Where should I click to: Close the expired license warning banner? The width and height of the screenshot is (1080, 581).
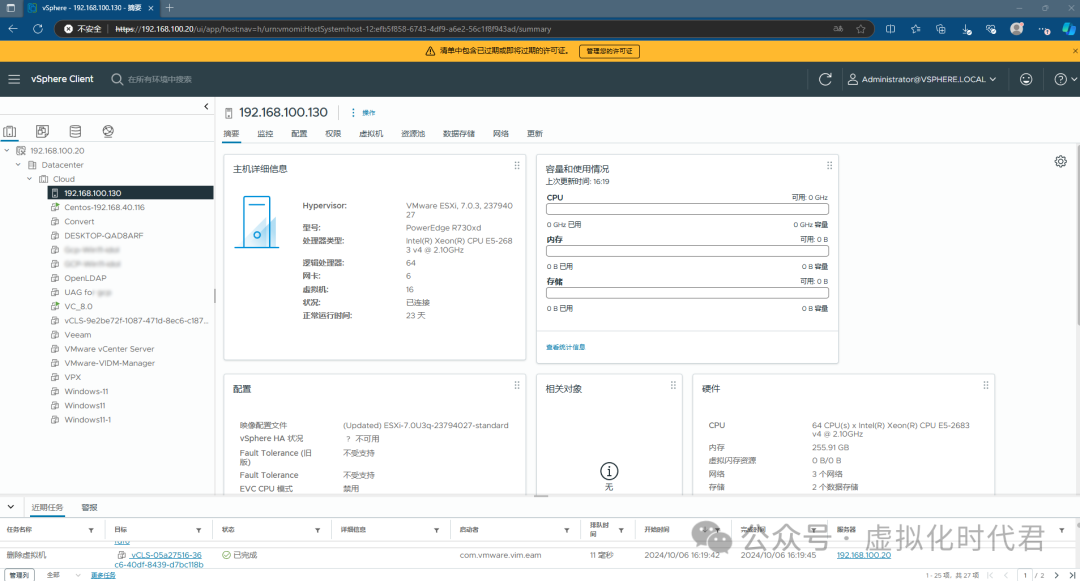pos(1074,51)
